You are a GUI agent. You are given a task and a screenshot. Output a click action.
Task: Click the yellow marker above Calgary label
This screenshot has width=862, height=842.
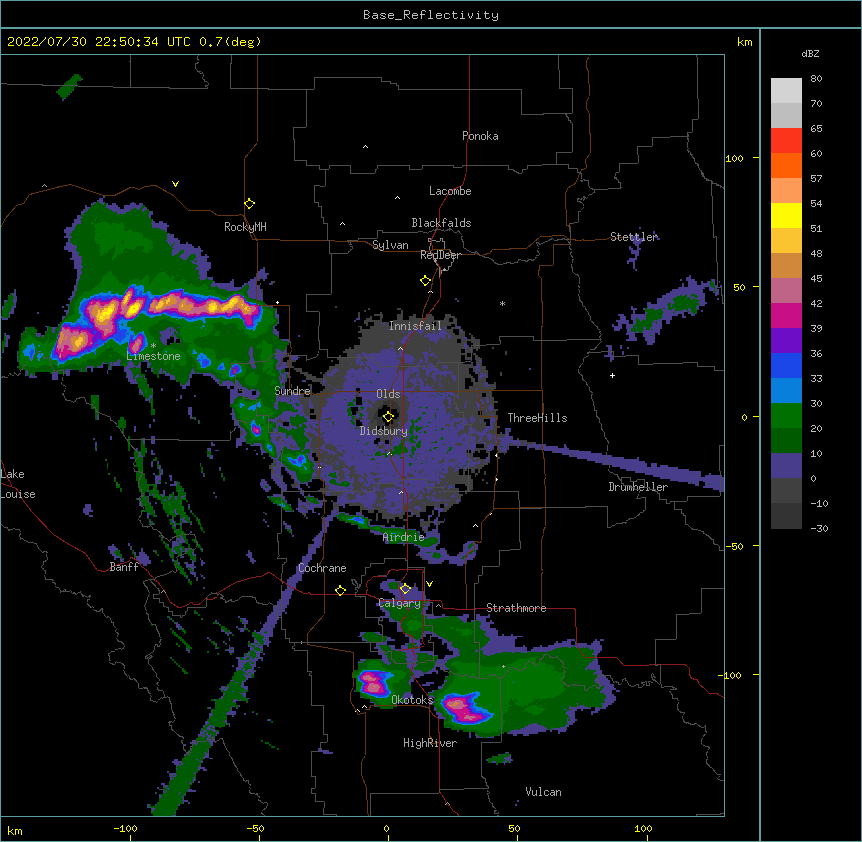pos(405,589)
